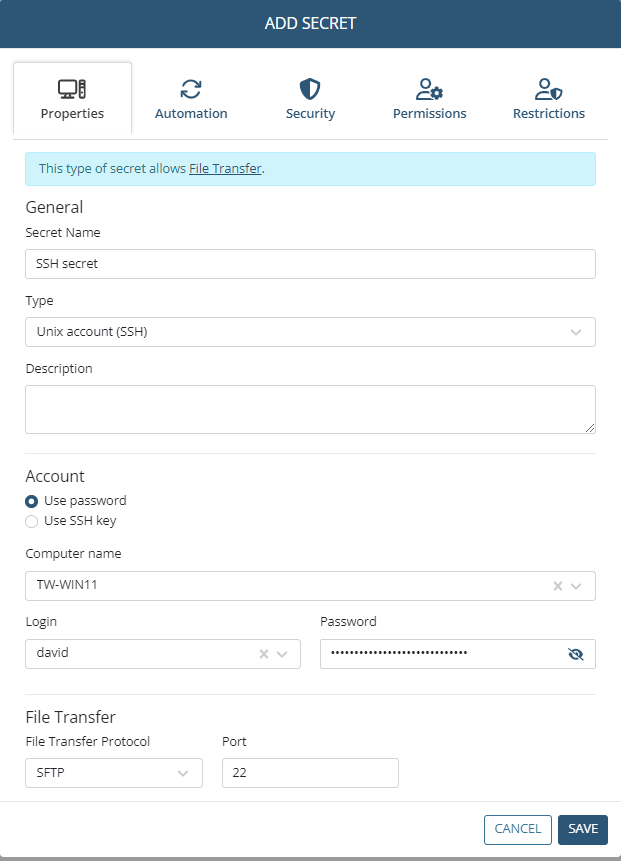
Task: Open the Type dropdown Unix account (SSH)
Action: pos(310,332)
